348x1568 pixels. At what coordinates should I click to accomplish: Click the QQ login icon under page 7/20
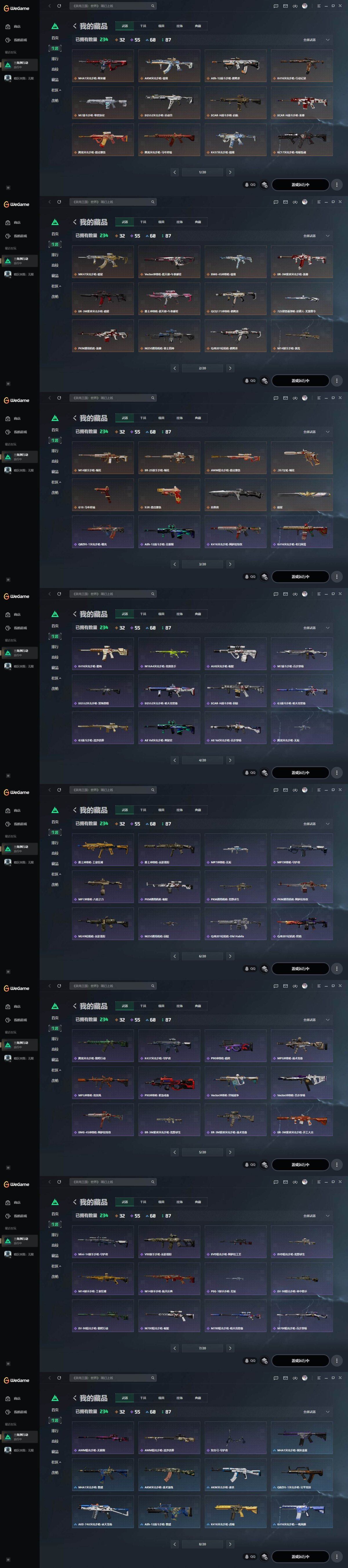[x=250, y=1360]
